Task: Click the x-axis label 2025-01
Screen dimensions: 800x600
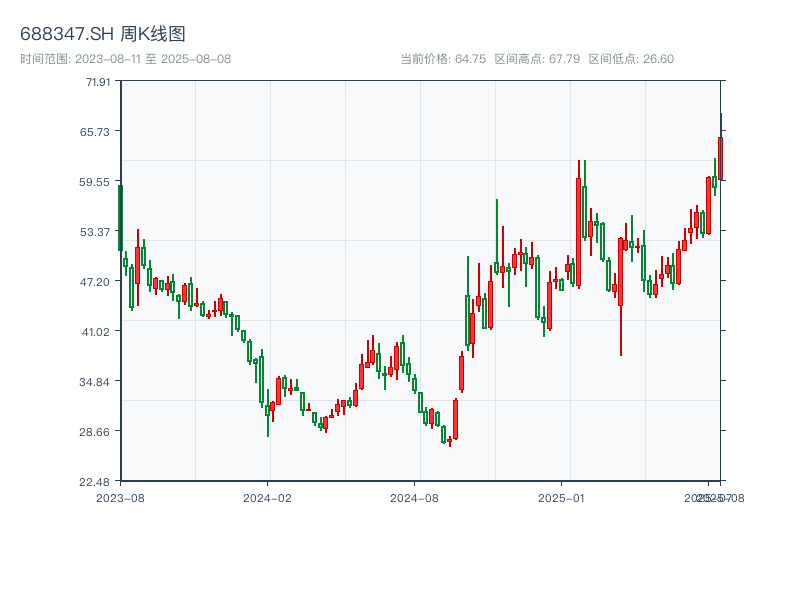Action: pyautogui.click(x=561, y=498)
